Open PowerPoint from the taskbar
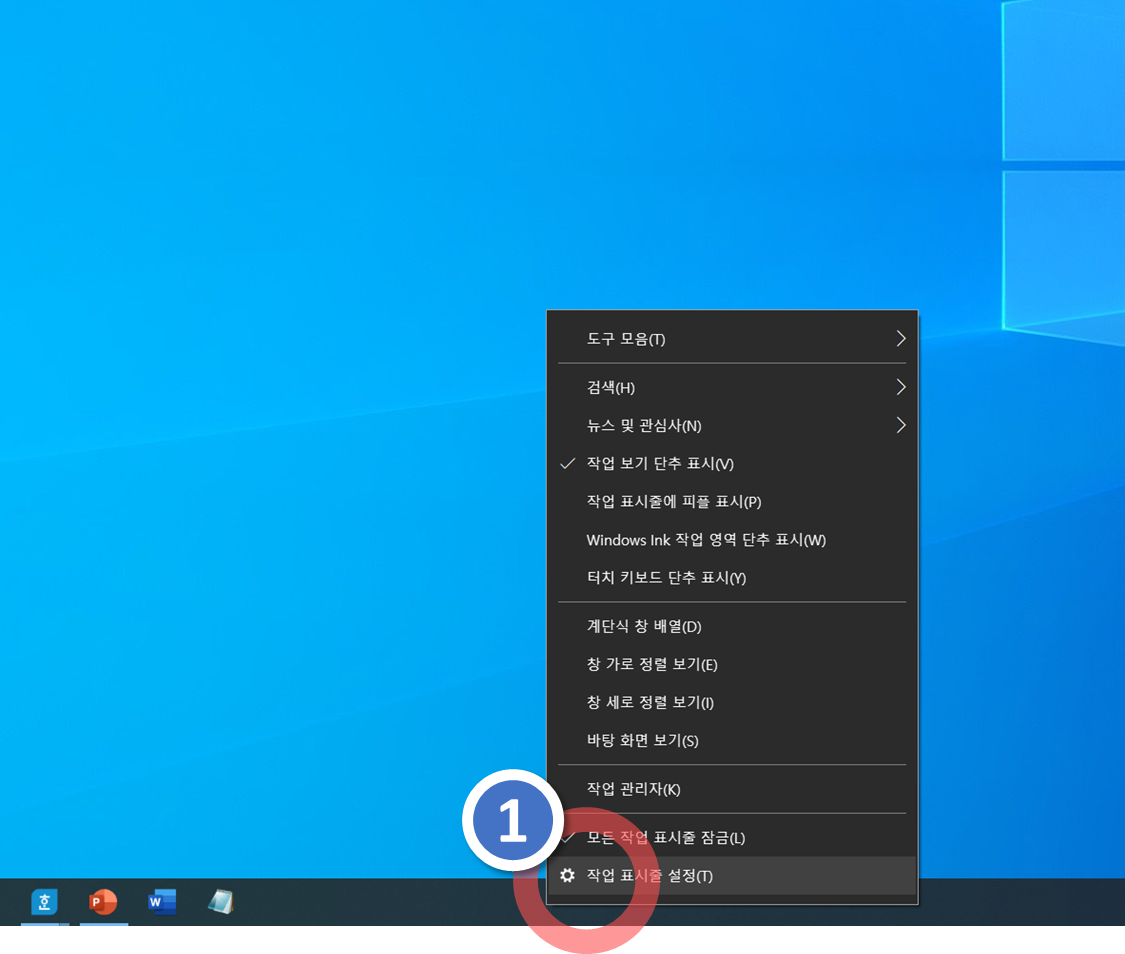This screenshot has height=954, width=1125. (x=103, y=902)
